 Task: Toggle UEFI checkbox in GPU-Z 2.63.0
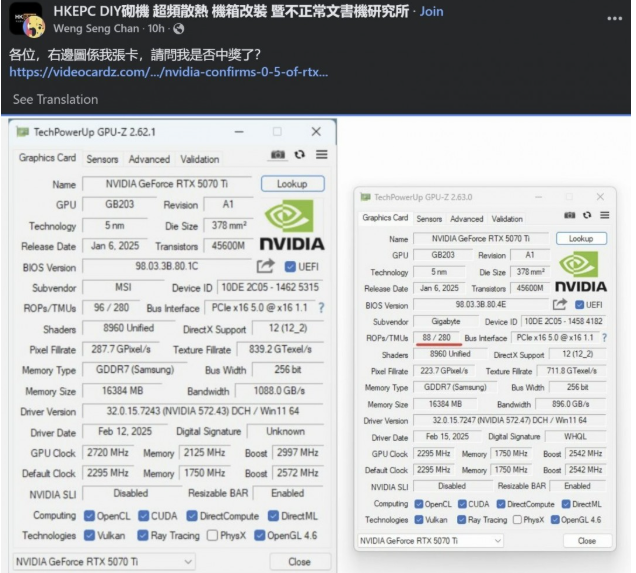click(x=580, y=305)
